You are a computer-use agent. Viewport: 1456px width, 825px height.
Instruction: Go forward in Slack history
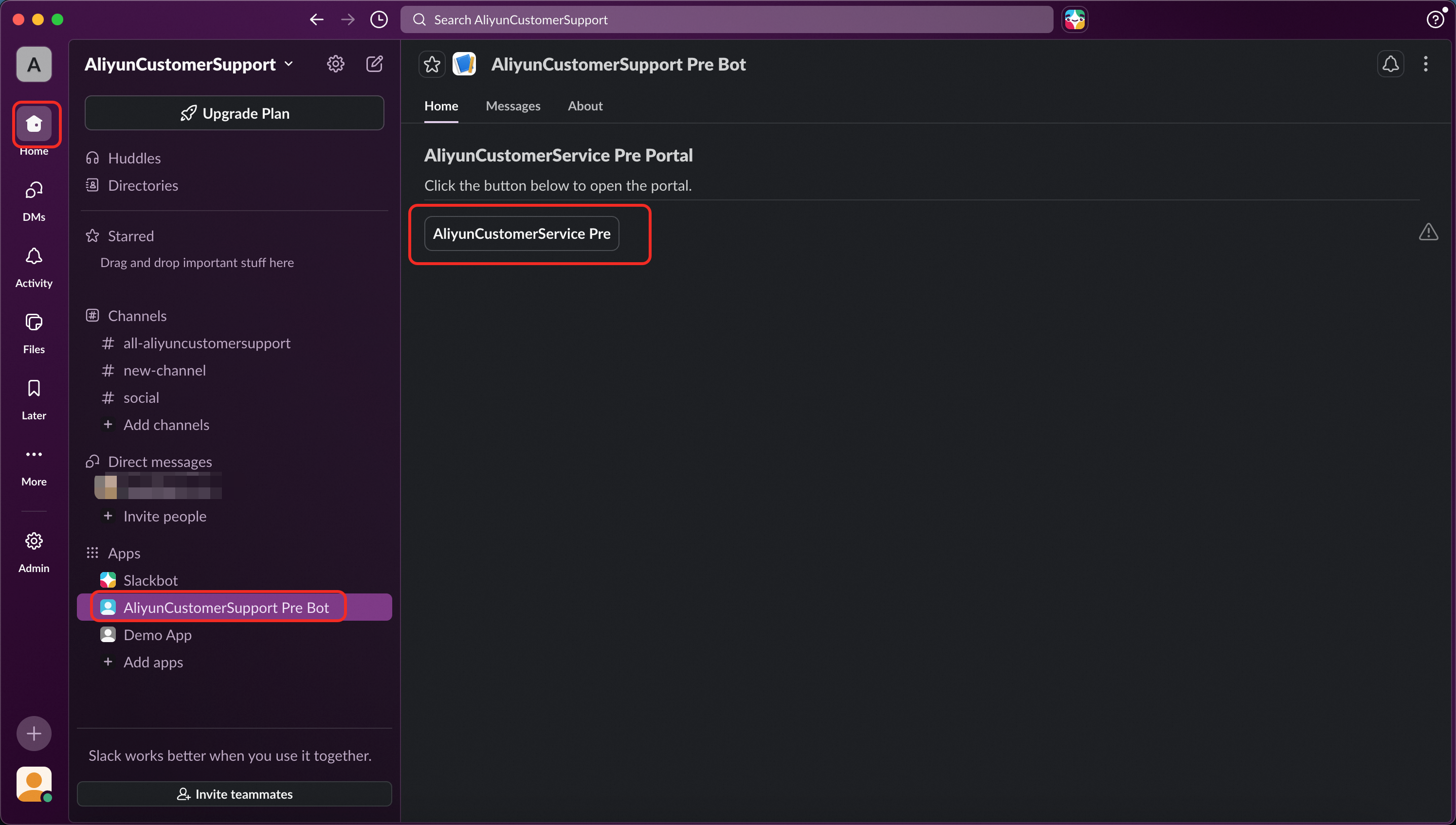click(347, 20)
